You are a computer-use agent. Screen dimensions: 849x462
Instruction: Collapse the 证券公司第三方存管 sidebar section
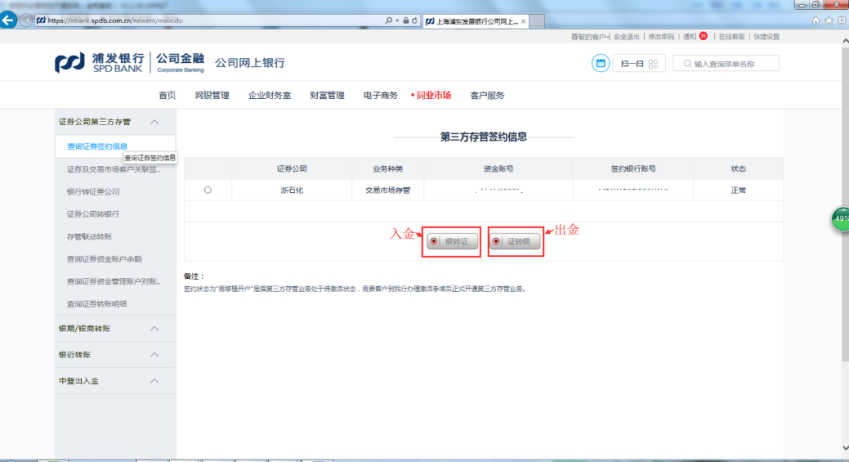[154, 122]
